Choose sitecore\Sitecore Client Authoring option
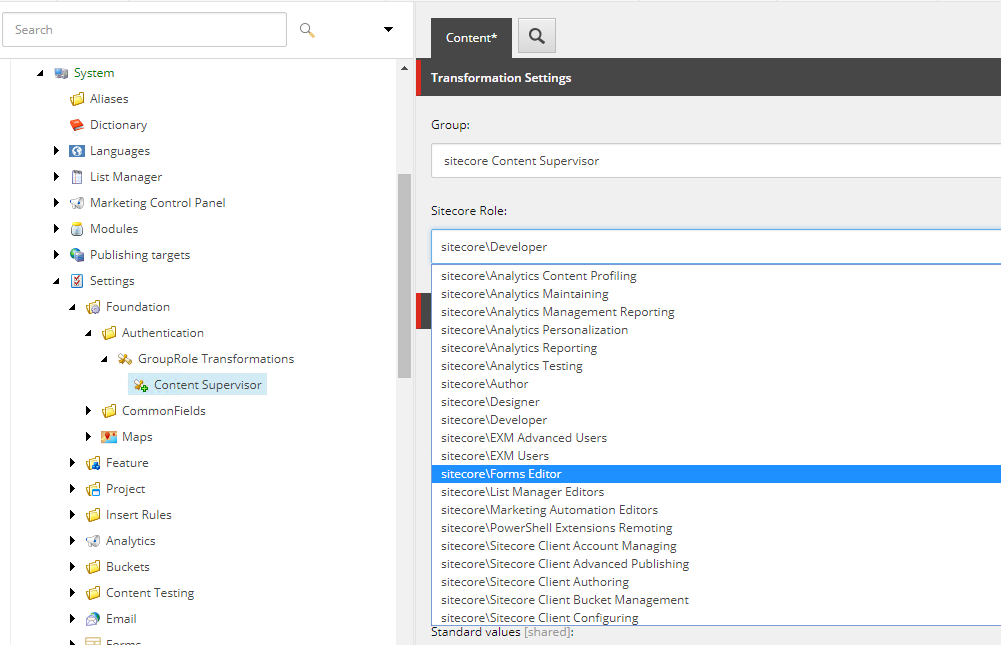The height and width of the screenshot is (645, 1001). [716, 582]
